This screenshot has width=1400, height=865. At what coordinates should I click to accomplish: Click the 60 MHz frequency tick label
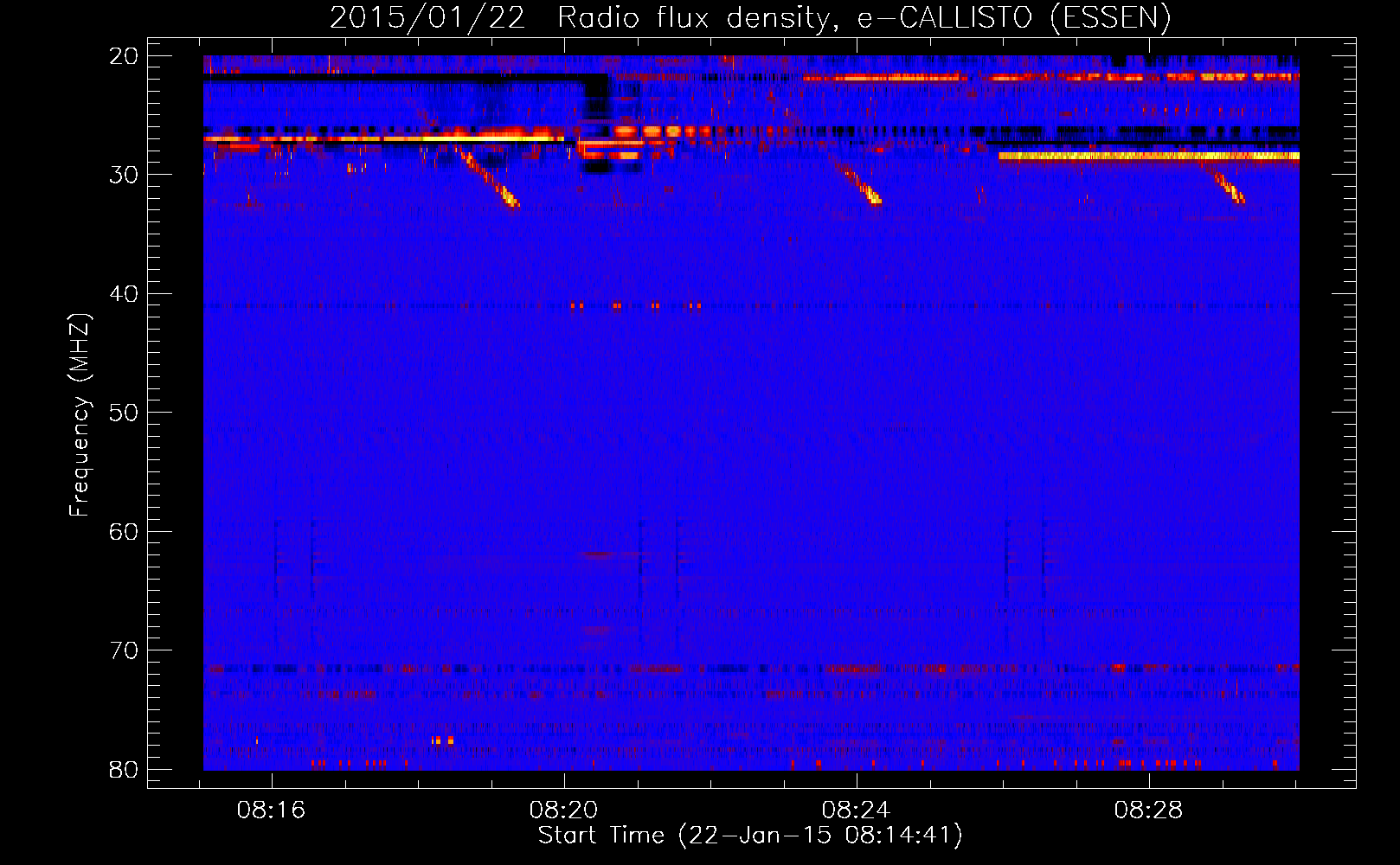pyautogui.click(x=124, y=531)
